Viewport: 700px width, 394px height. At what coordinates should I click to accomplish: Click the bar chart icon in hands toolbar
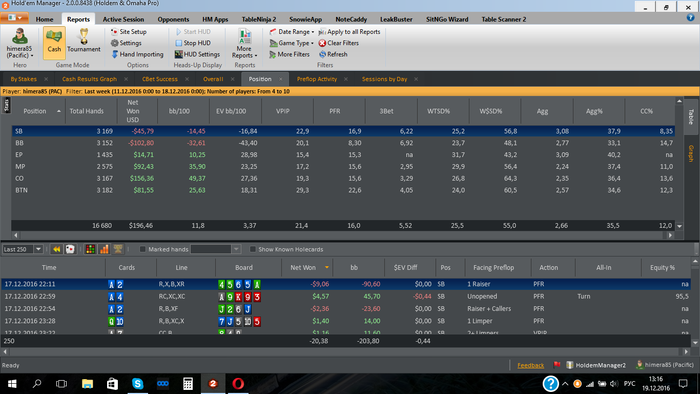[x=104, y=249]
